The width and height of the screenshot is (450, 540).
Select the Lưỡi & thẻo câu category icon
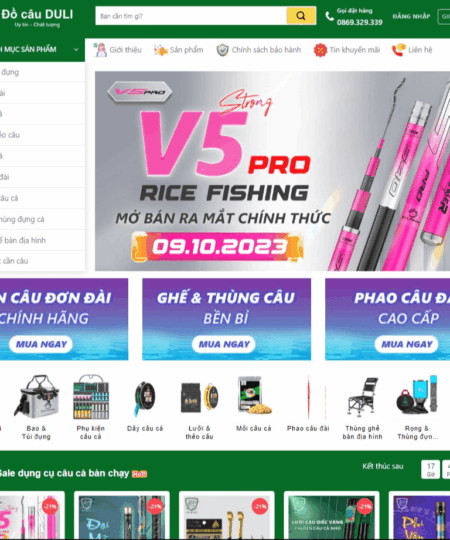[x=199, y=398]
